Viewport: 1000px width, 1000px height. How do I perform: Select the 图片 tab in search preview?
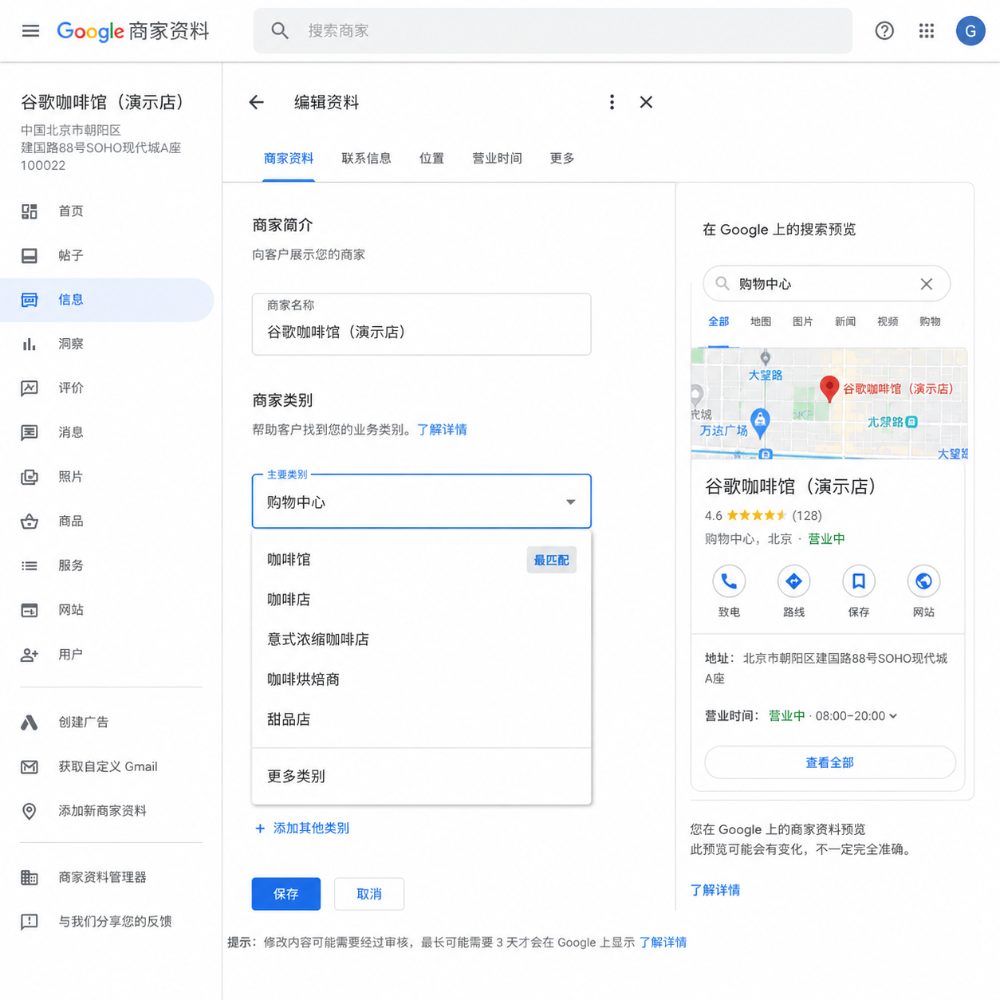[x=802, y=321]
